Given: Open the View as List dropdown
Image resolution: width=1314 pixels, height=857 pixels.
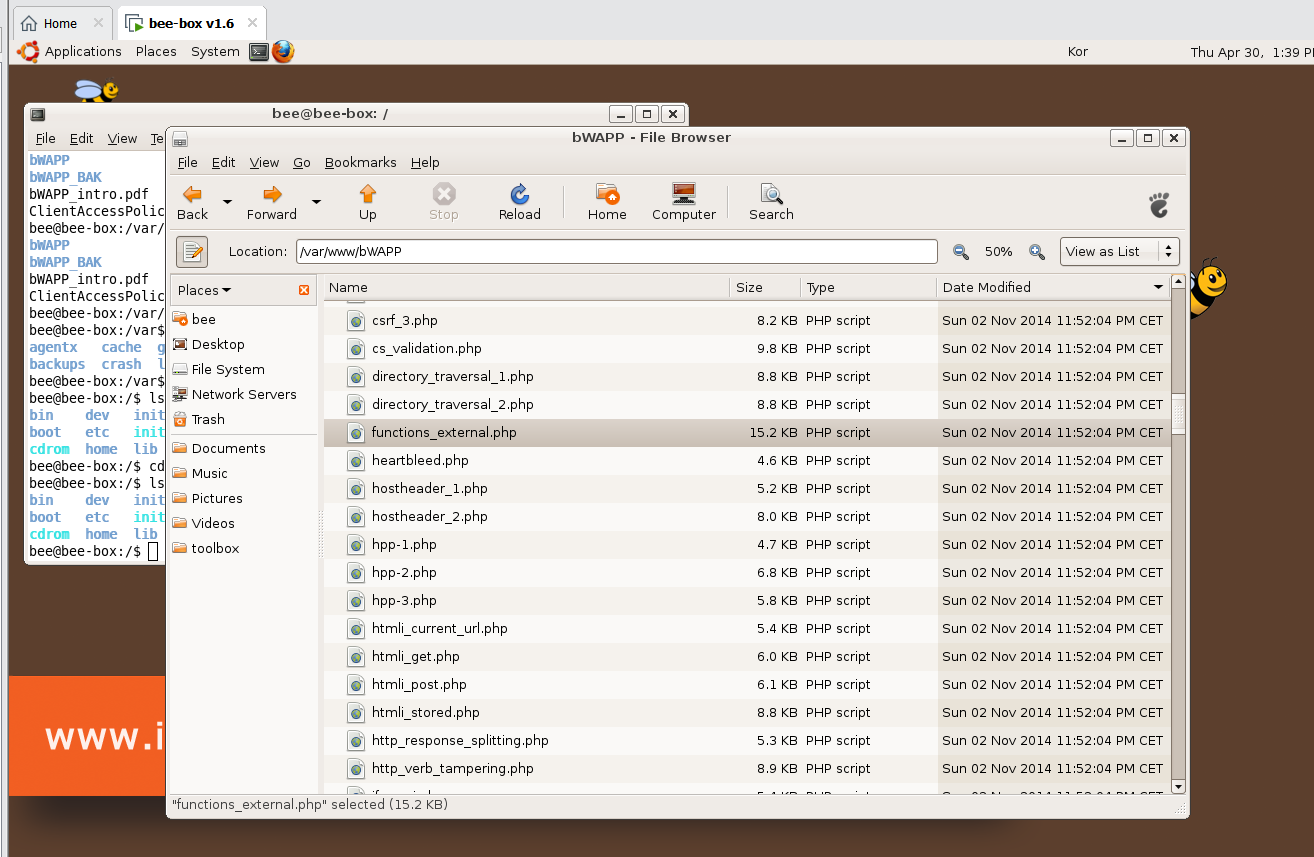Looking at the screenshot, I should coord(1119,252).
